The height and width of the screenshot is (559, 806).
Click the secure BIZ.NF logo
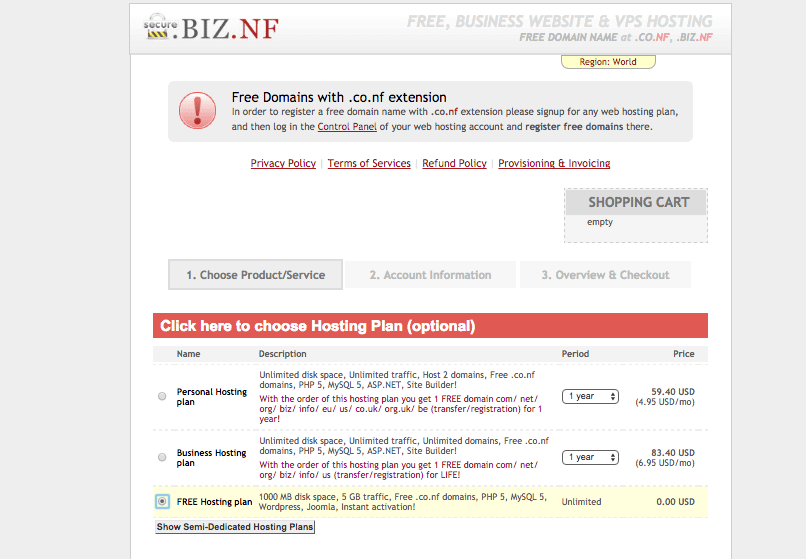(x=211, y=28)
